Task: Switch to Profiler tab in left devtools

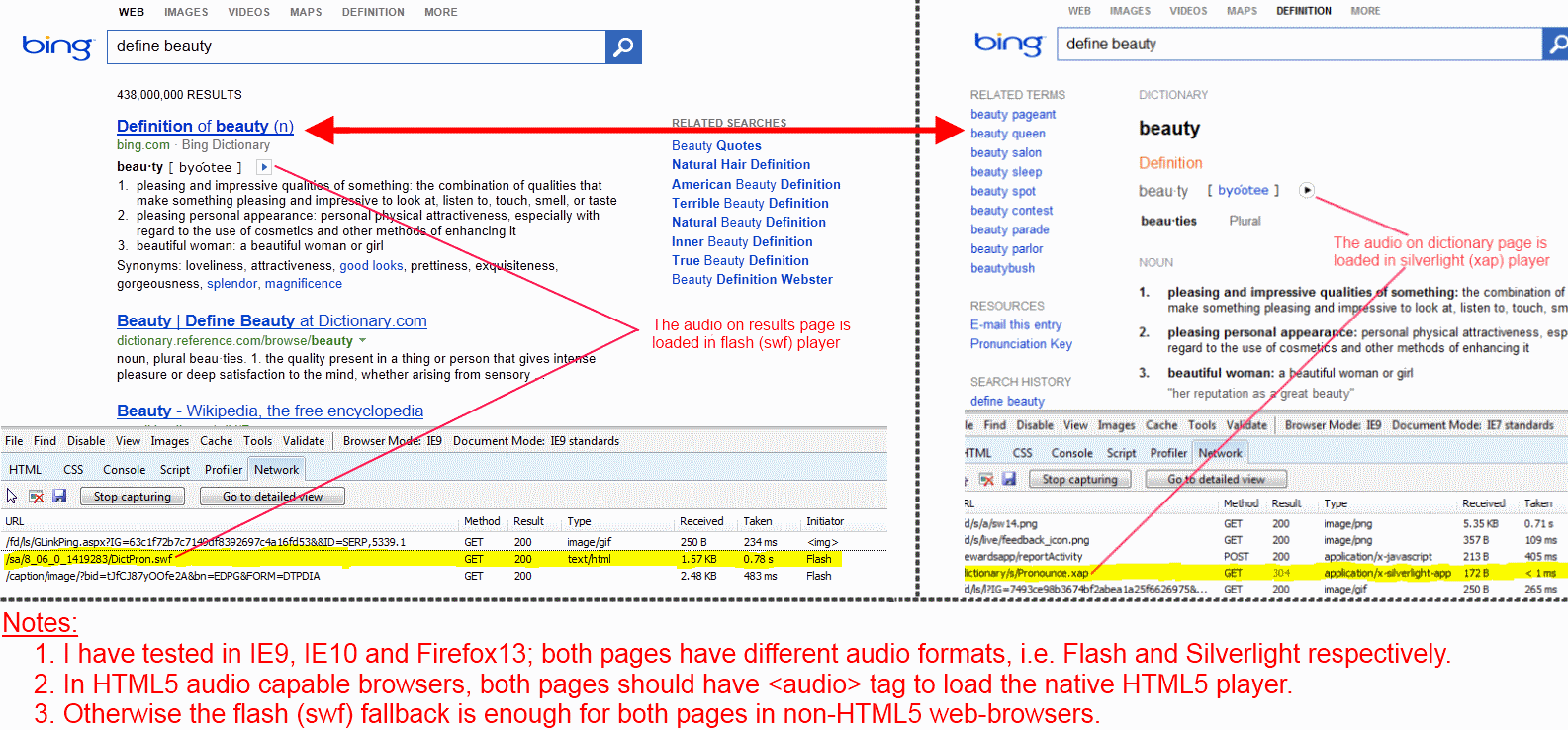Action: tap(224, 470)
